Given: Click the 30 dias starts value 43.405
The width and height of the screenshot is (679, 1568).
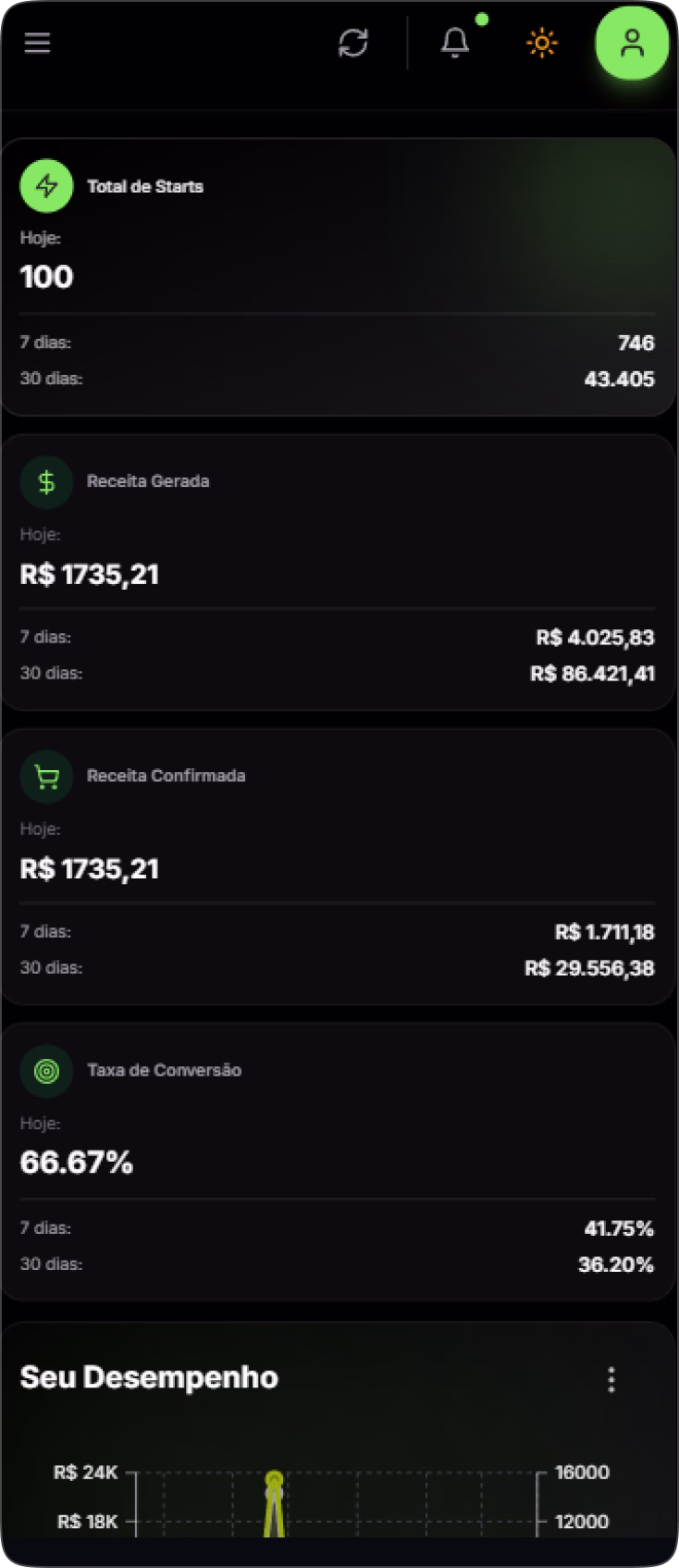Looking at the screenshot, I should 619,379.
